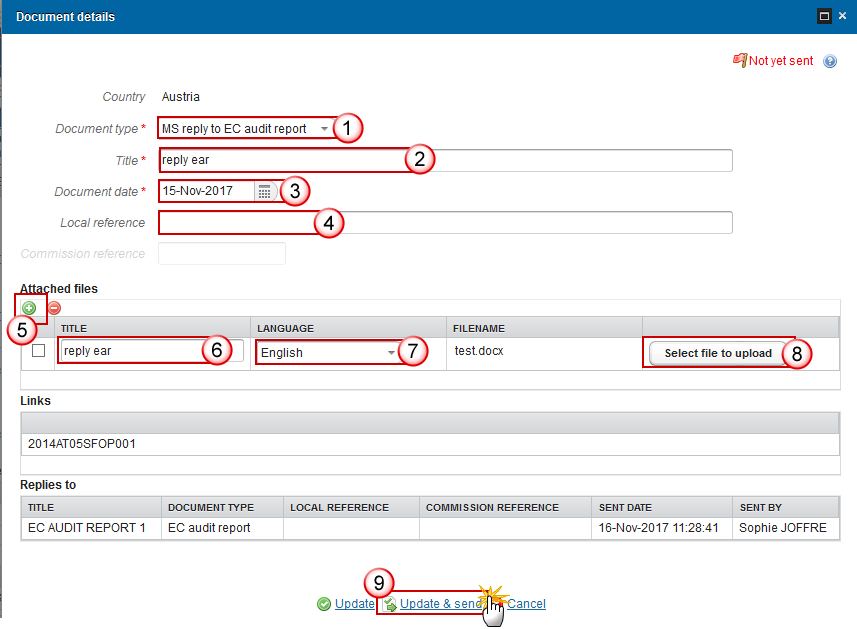Tick the checkbox for the reply ear attachment

click(38, 351)
